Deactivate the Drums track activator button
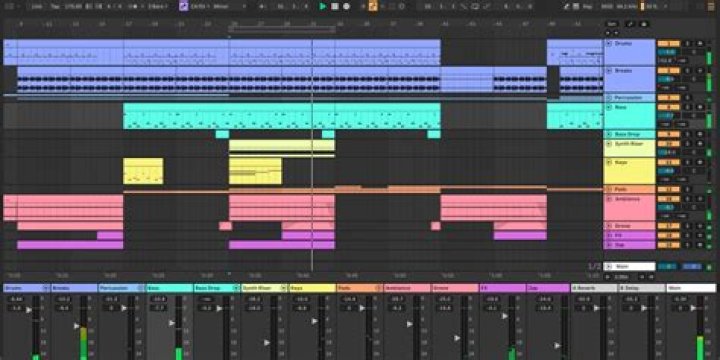The image size is (720, 360). (669, 44)
